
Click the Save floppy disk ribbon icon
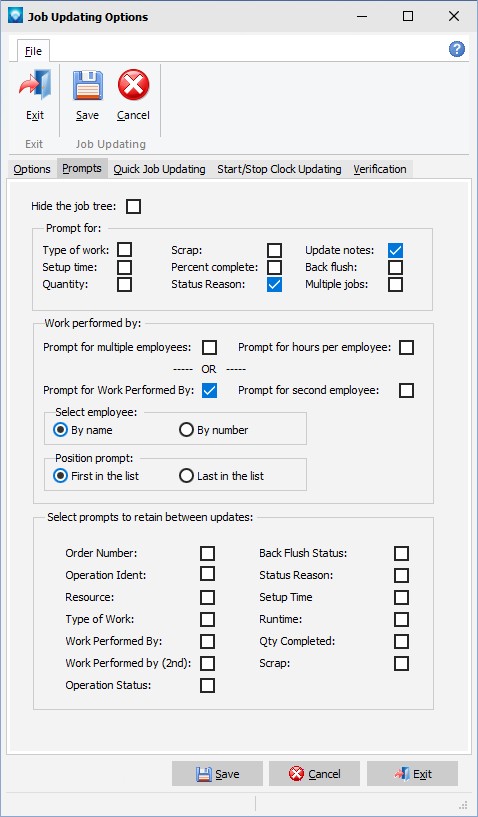tap(87, 84)
